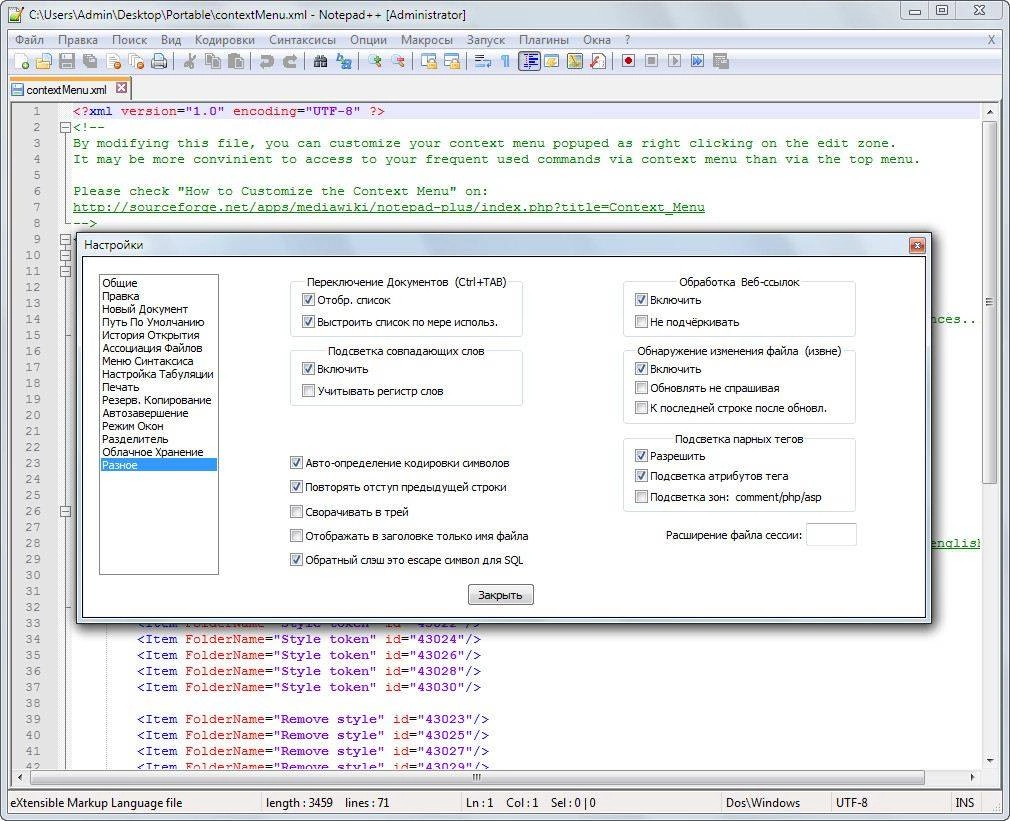Select 'Автозавершение' settings category

(145, 413)
